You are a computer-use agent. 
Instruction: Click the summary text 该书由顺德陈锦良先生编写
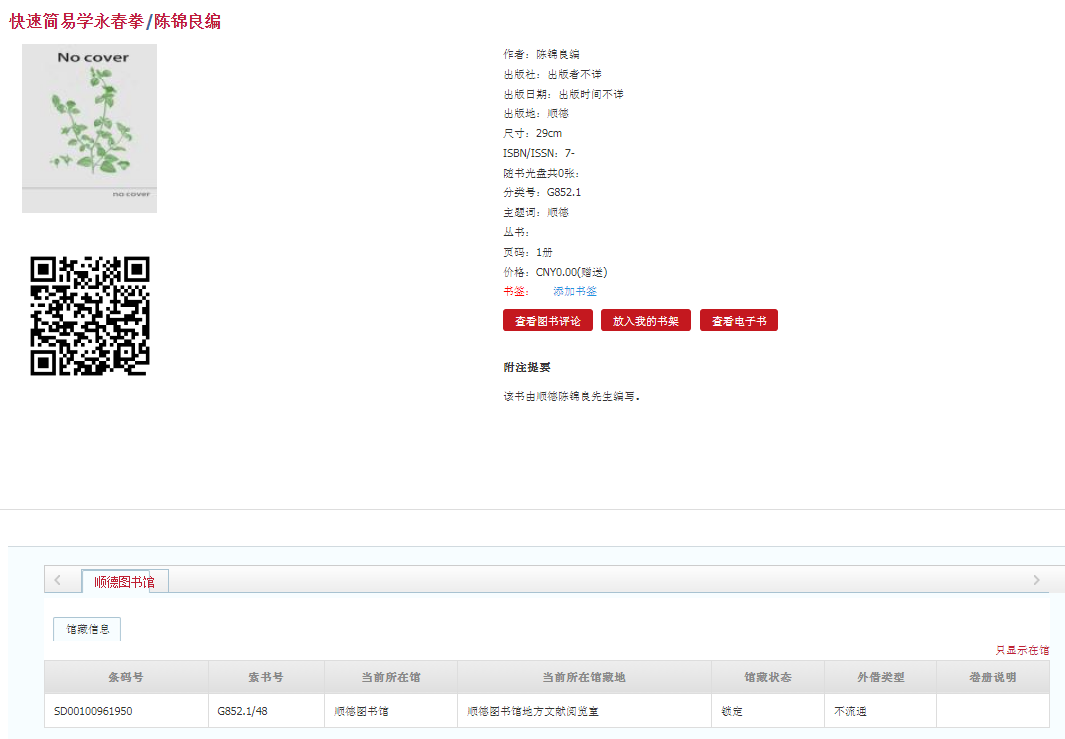pyautogui.click(x=571, y=396)
